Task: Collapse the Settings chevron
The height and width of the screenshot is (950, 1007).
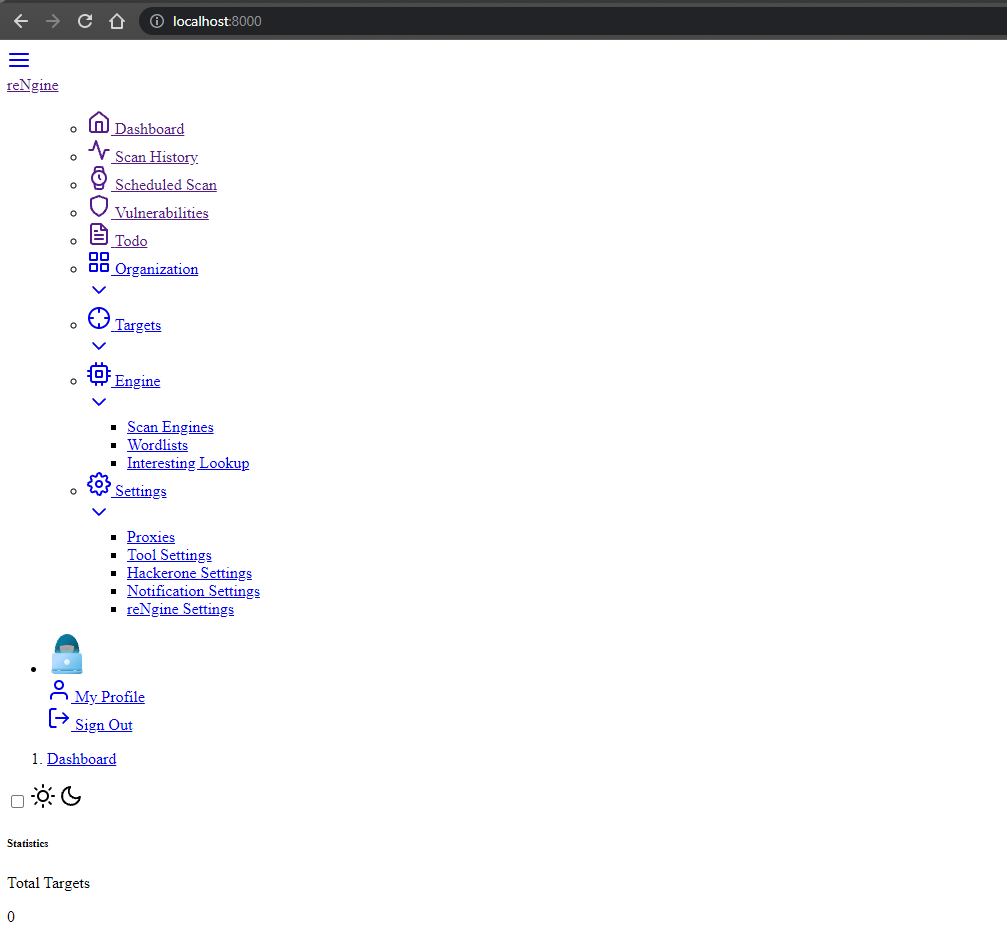Action: tap(99, 511)
